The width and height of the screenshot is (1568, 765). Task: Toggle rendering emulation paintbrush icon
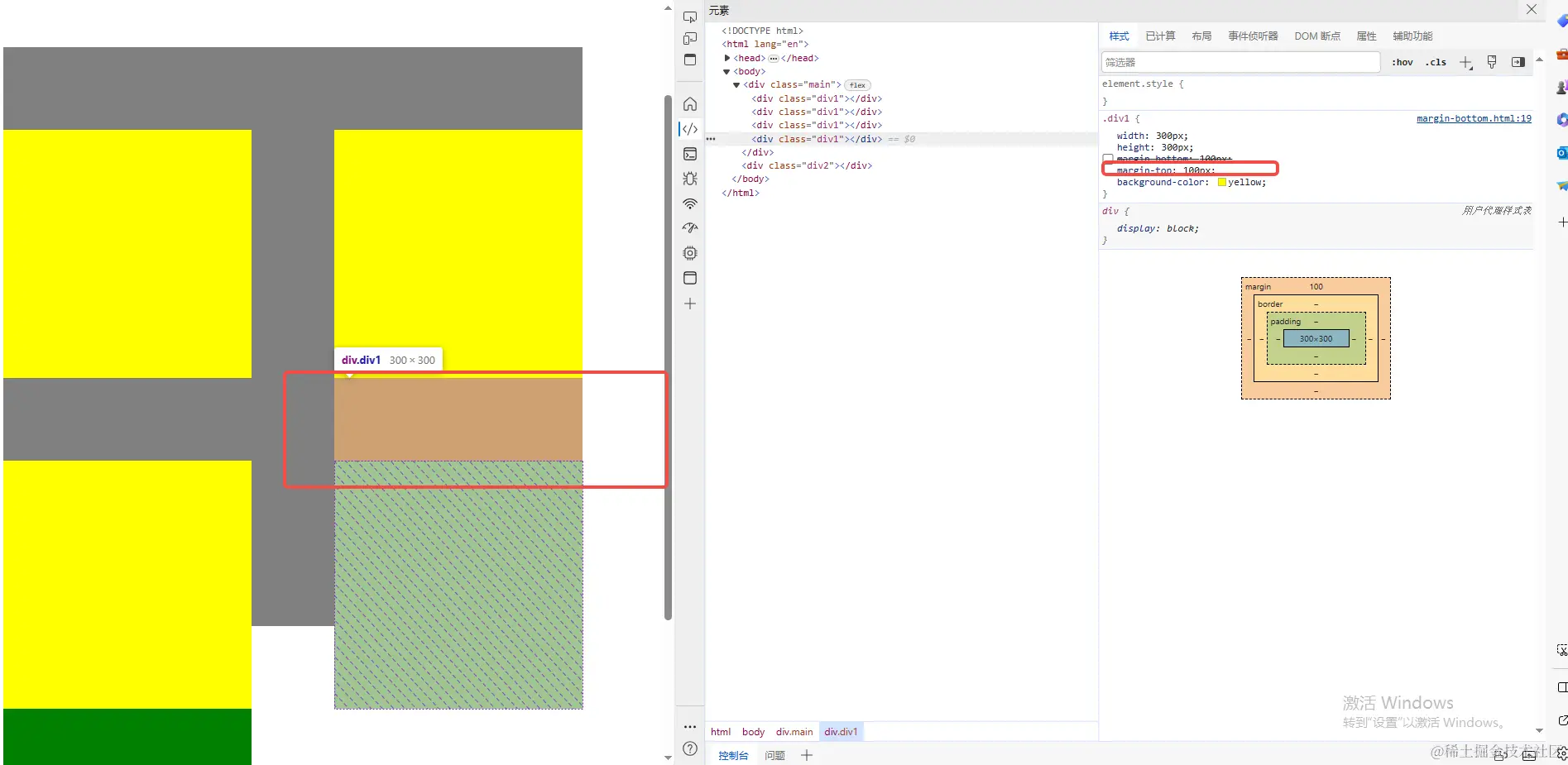coord(1492,62)
